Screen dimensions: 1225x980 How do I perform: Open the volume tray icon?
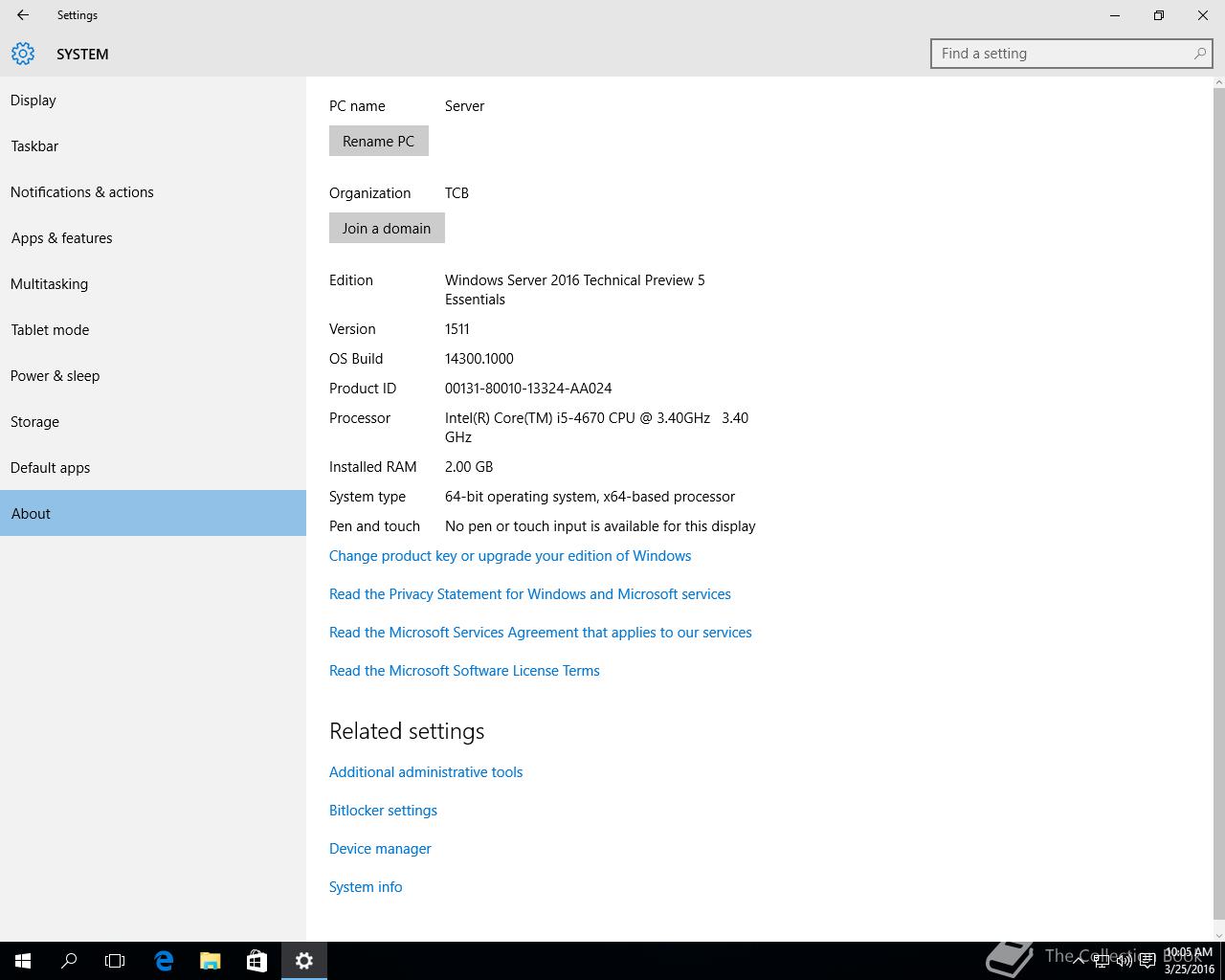[x=1125, y=961]
